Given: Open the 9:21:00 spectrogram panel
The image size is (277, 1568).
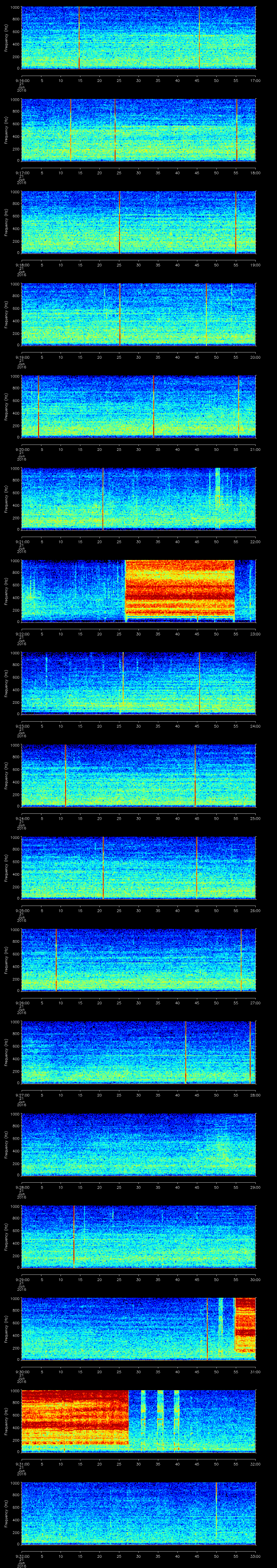Looking at the screenshot, I should 139,499.
